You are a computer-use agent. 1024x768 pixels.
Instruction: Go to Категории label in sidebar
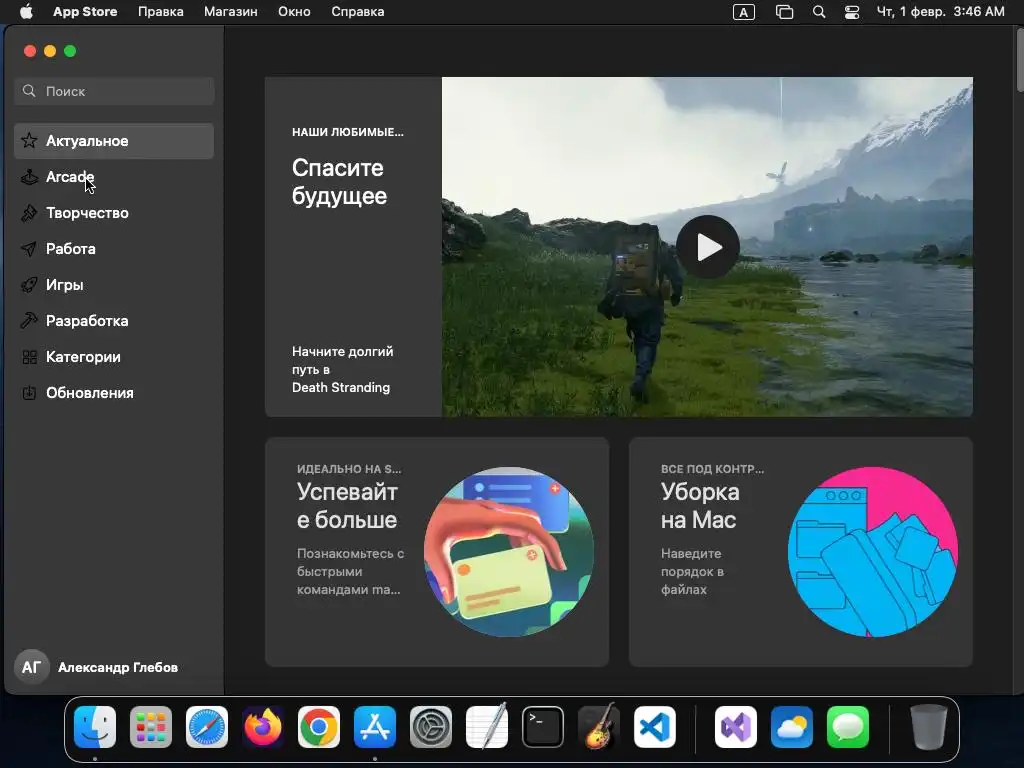coord(83,357)
